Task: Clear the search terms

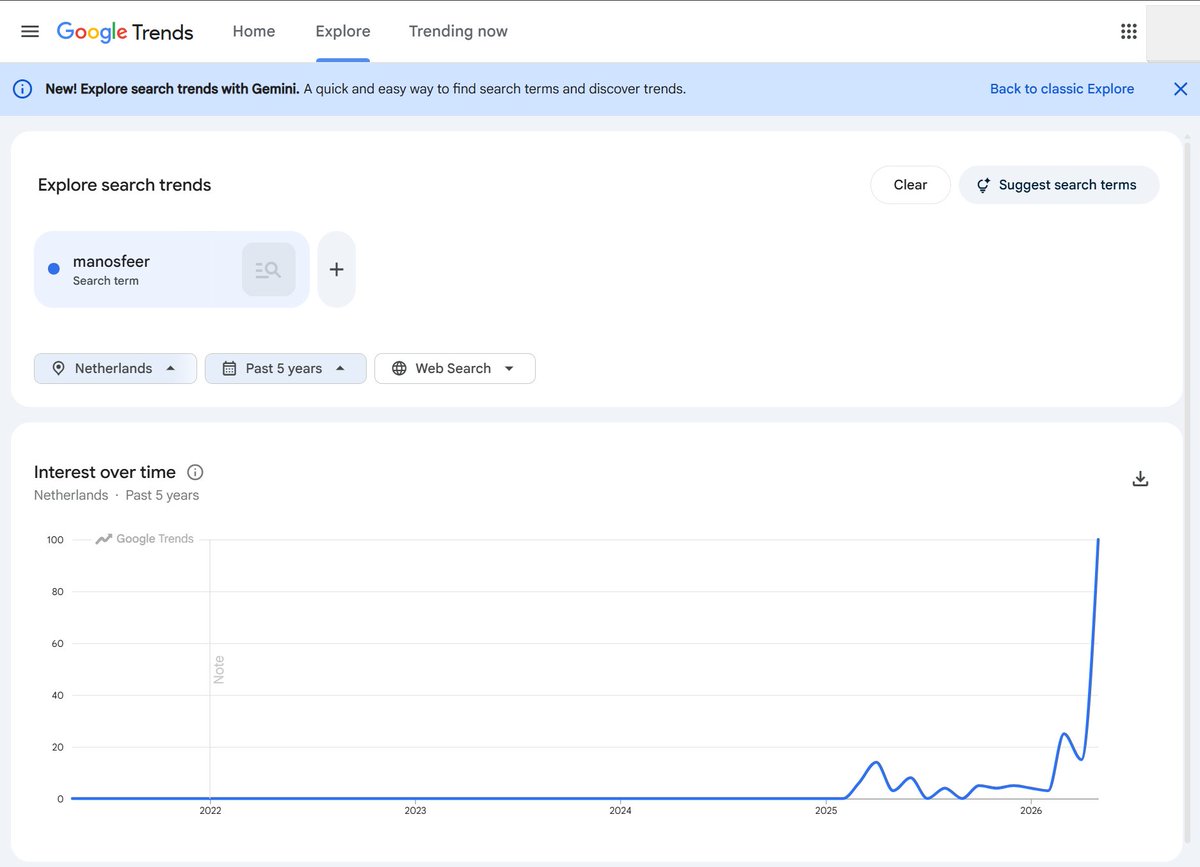Action: click(910, 185)
